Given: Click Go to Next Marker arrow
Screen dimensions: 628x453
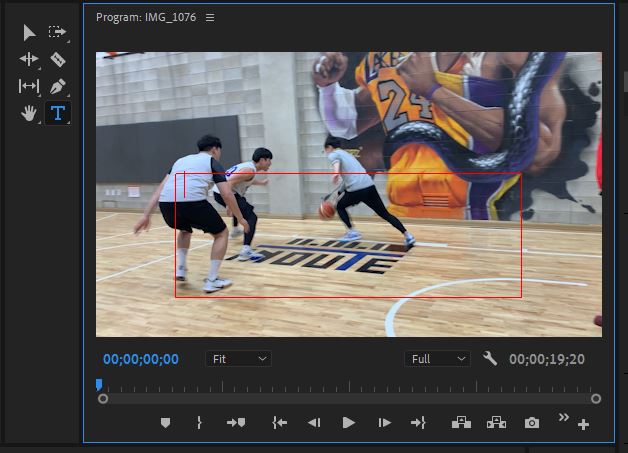Looking at the screenshot, I should (236, 423).
